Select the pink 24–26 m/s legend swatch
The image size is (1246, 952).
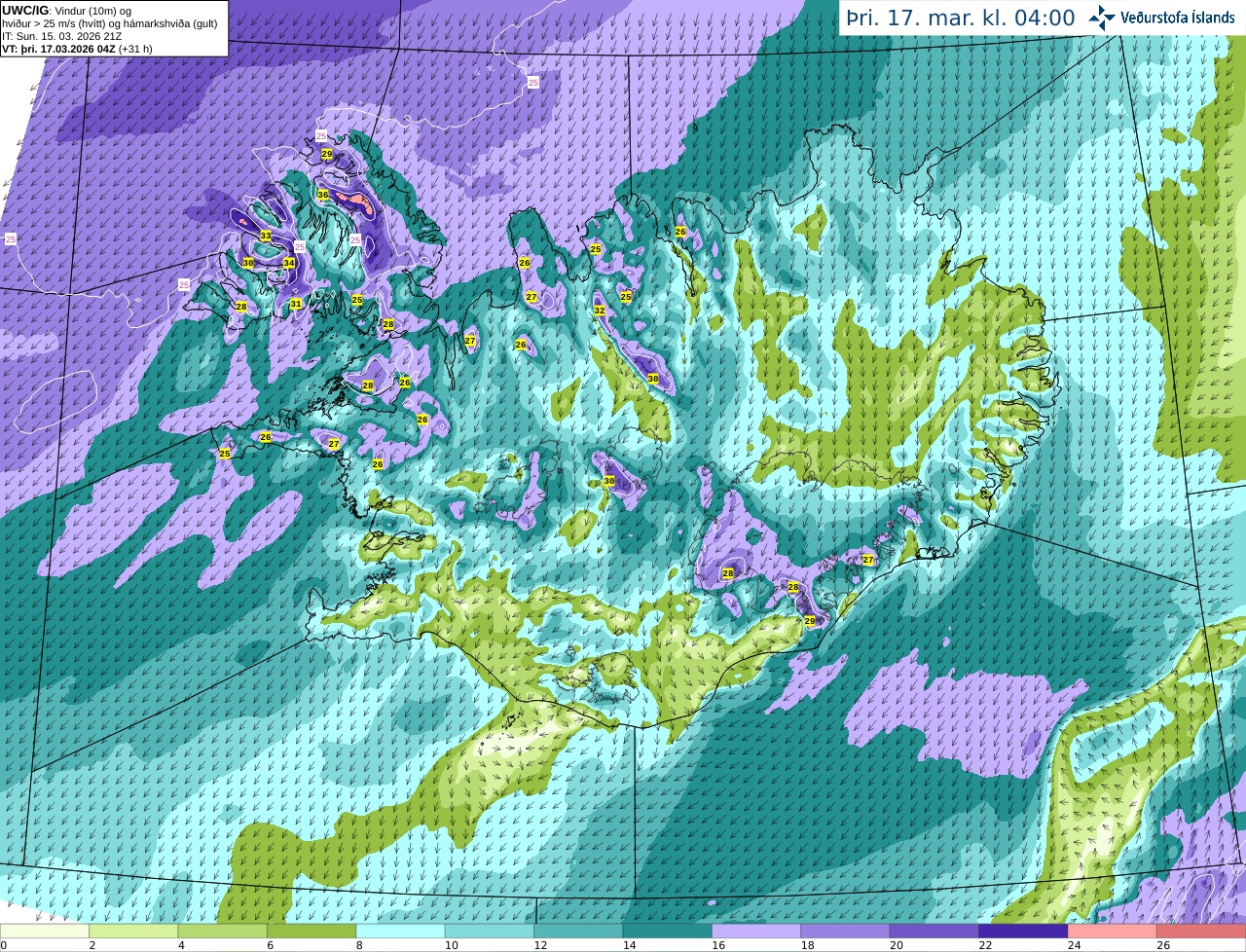[x=1113, y=931]
